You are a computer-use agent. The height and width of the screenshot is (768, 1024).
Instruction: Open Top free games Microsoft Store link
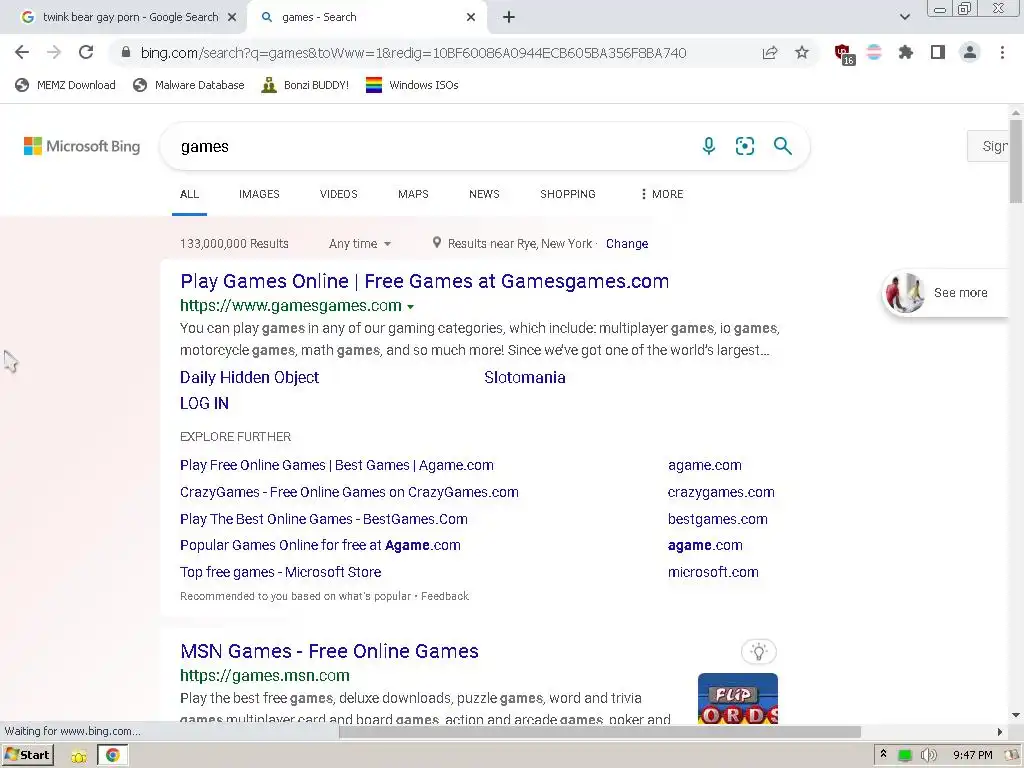pos(280,572)
